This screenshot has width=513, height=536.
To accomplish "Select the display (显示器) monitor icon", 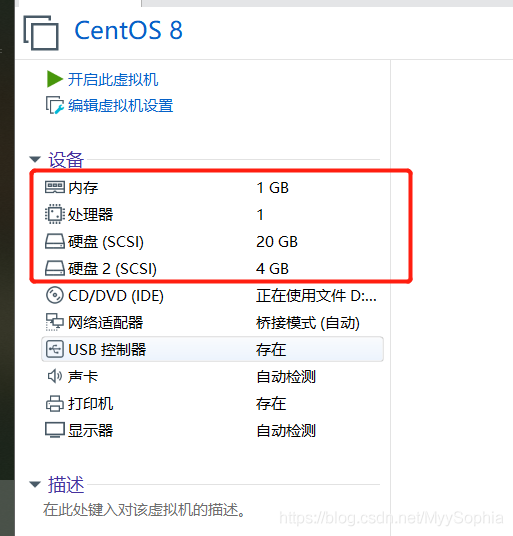I will 55,430.
